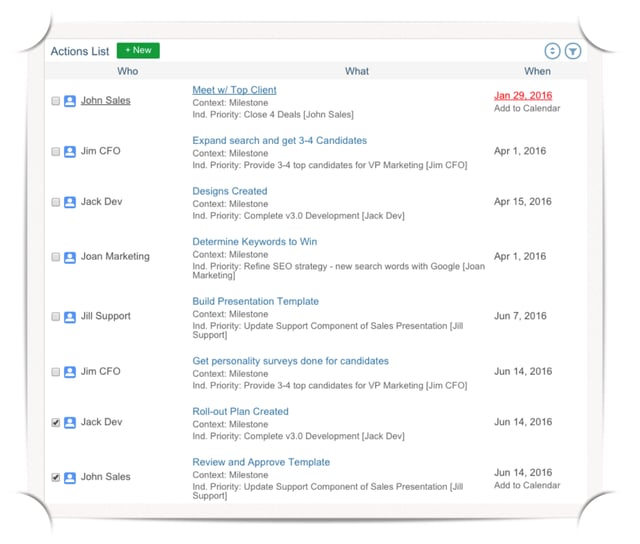Check the box for Meet w/ Top Client
Screen dimensions: 640x544
click(56, 101)
